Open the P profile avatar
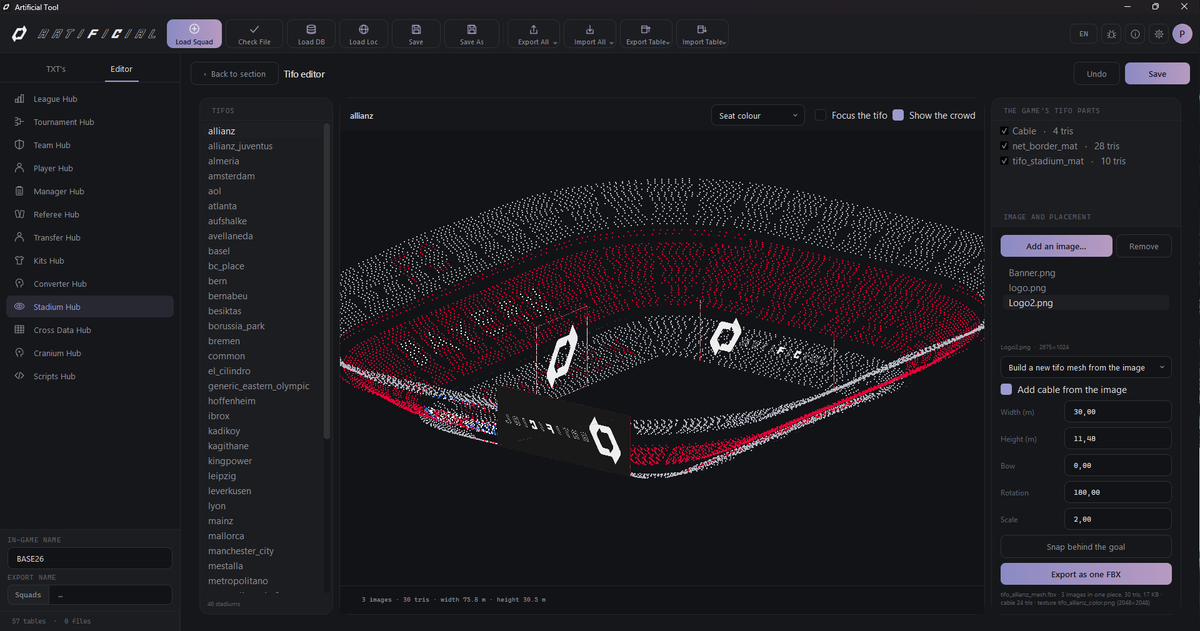1200x631 pixels. pyautogui.click(x=1182, y=34)
